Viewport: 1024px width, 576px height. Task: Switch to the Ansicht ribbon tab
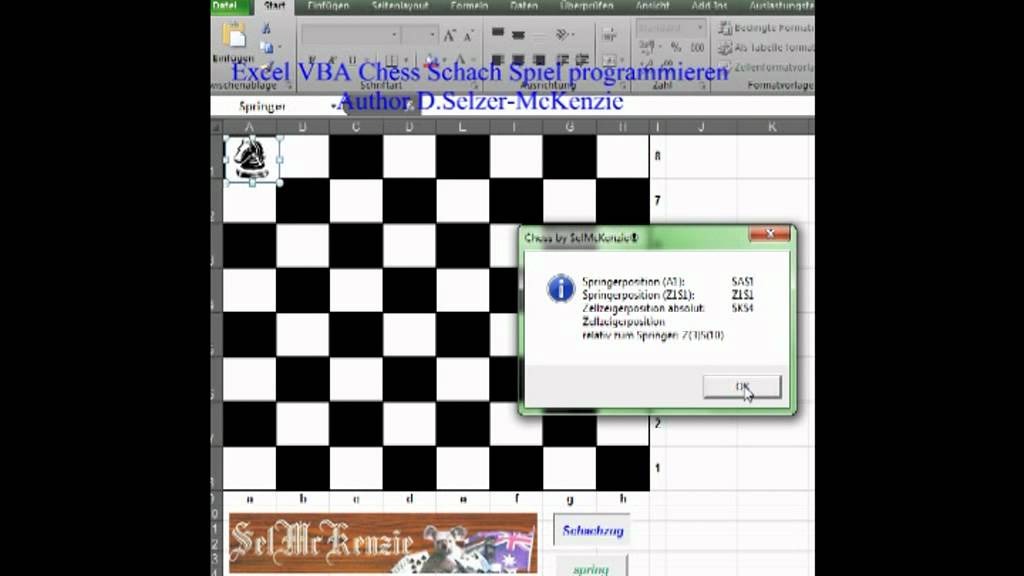point(652,6)
